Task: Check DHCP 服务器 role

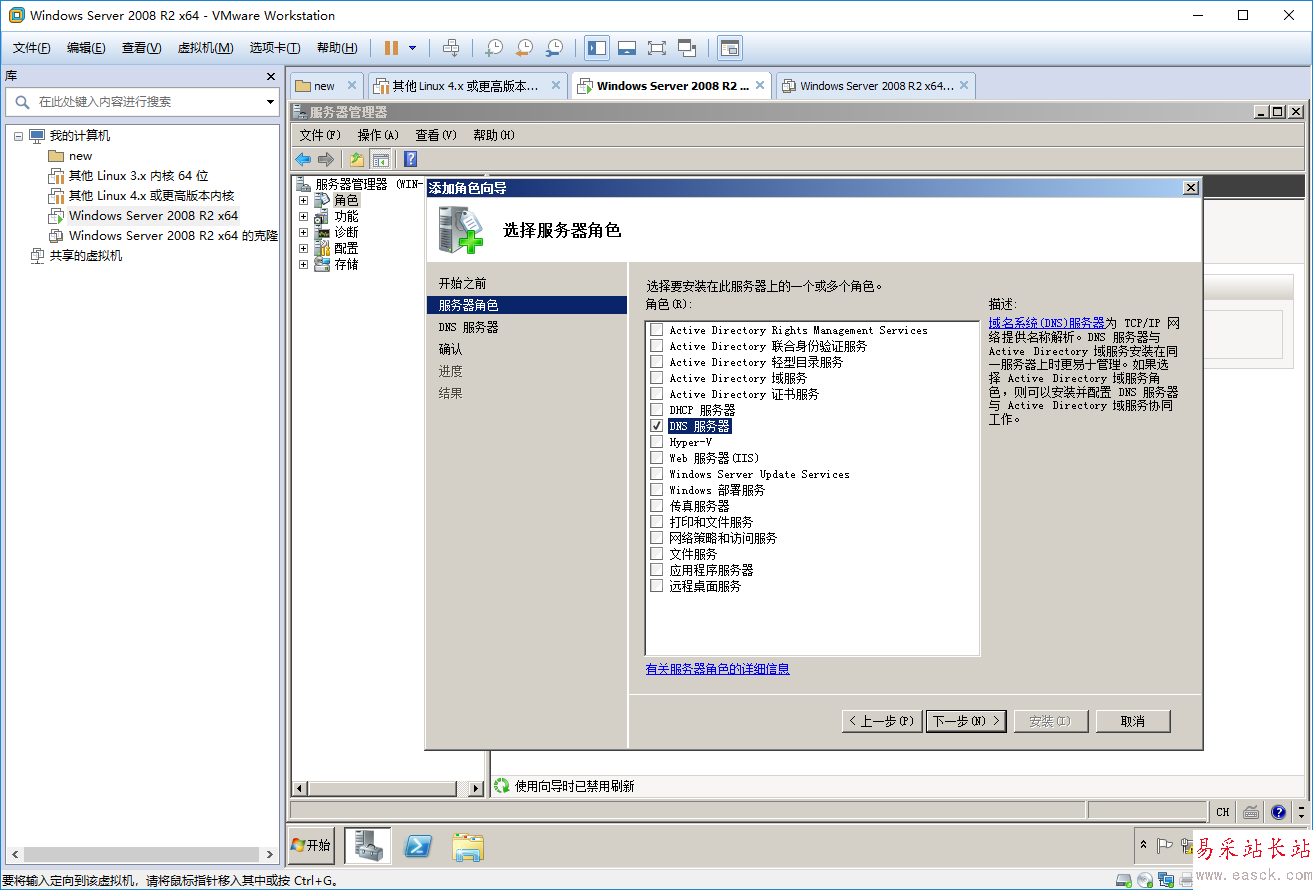Action: click(657, 410)
